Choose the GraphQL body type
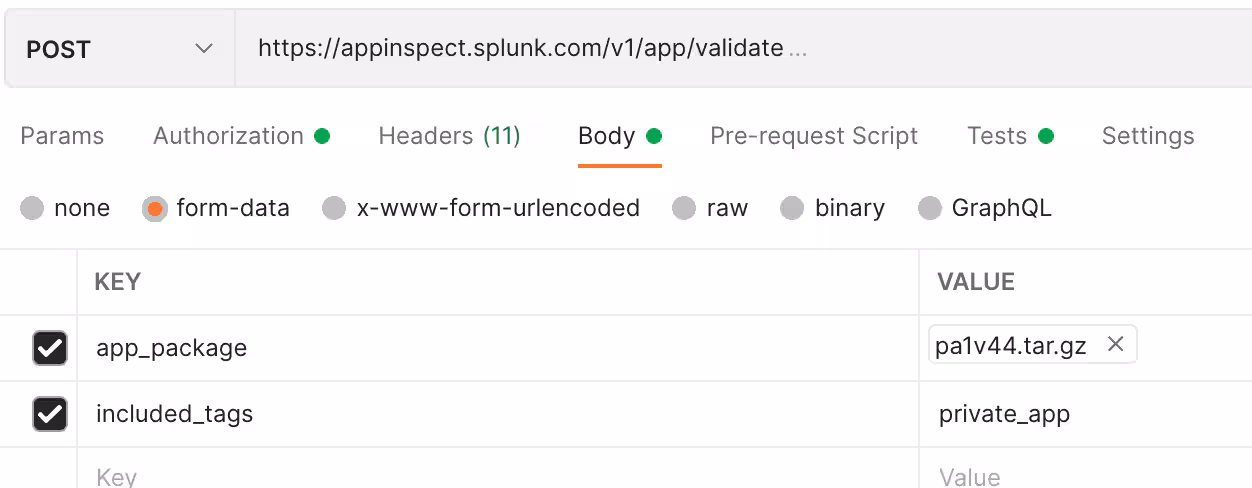This screenshot has height=488, width=1252. pyautogui.click(x=930, y=208)
